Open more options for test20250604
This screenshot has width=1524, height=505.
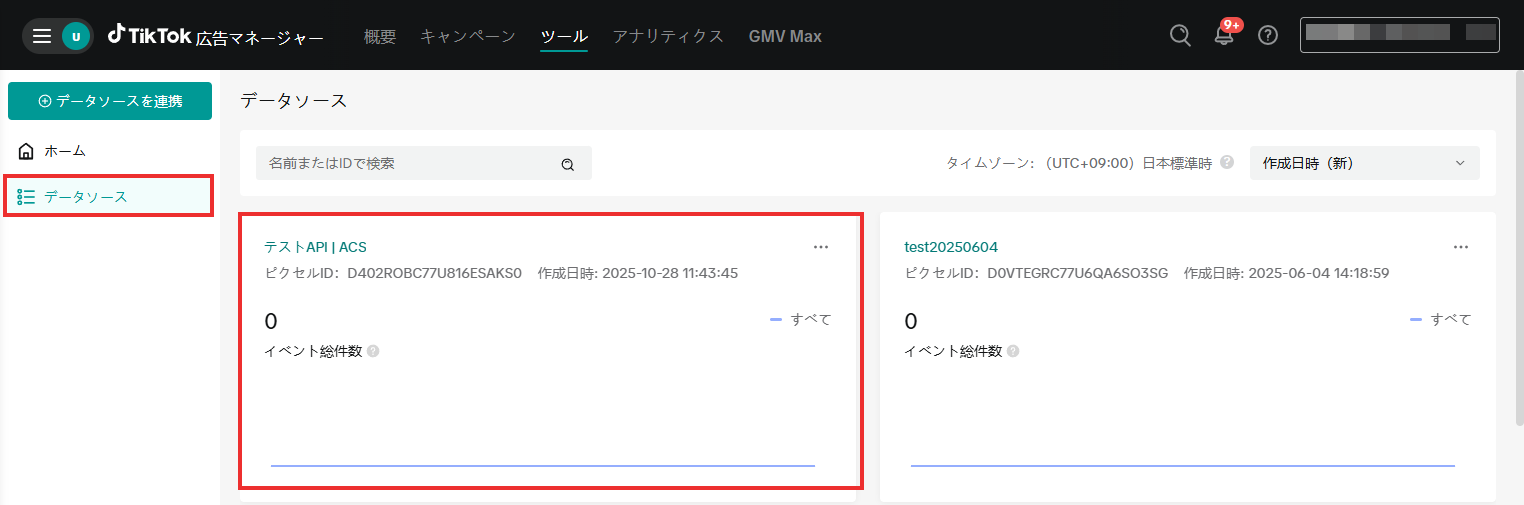pos(1461,247)
